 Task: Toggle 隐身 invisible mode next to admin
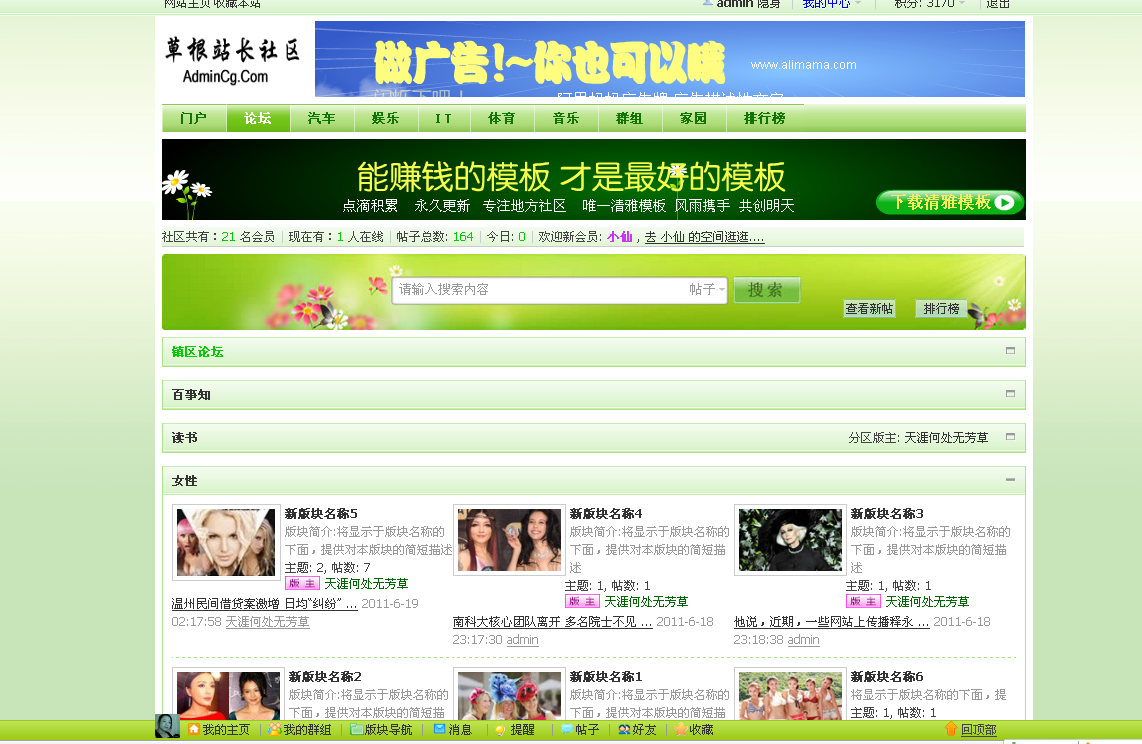click(768, 4)
